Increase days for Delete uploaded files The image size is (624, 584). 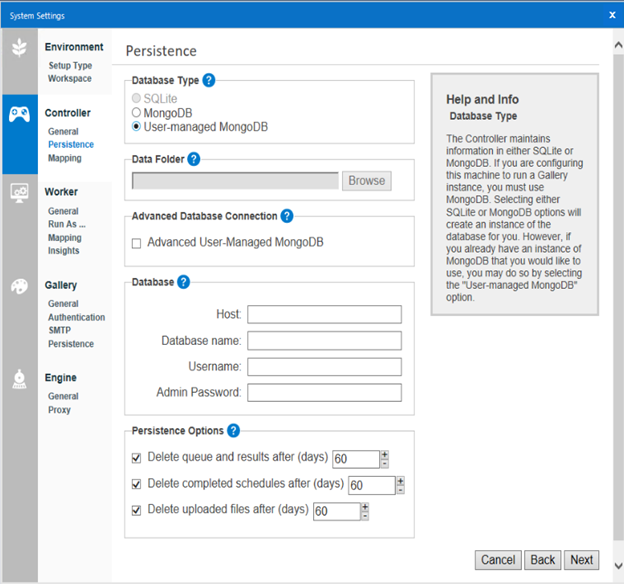365,506
